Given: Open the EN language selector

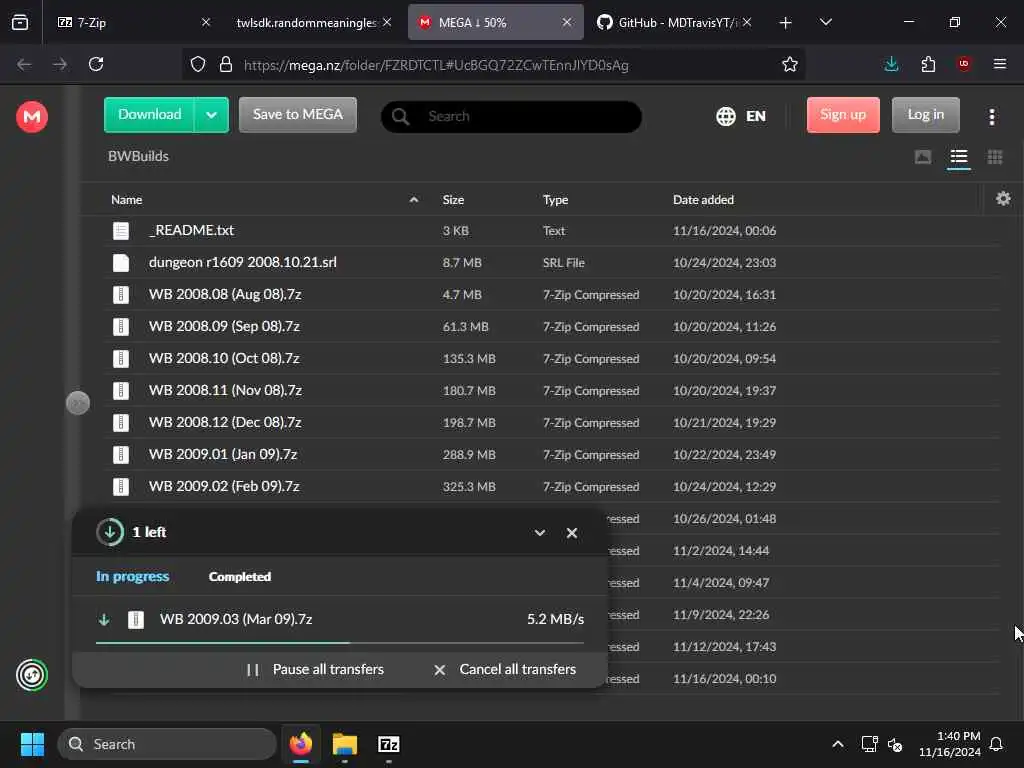Looking at the screenshot, I should click(x=741, y=116).
